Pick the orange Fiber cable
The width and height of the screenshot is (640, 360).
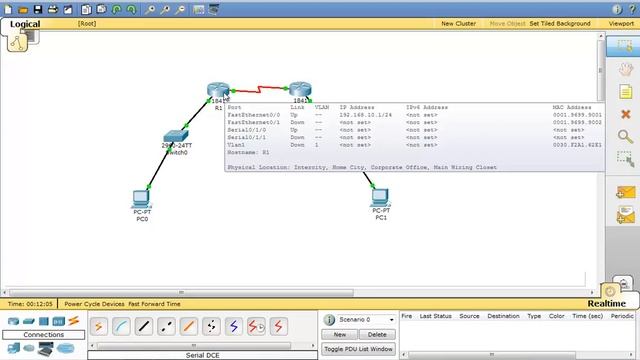189,327
